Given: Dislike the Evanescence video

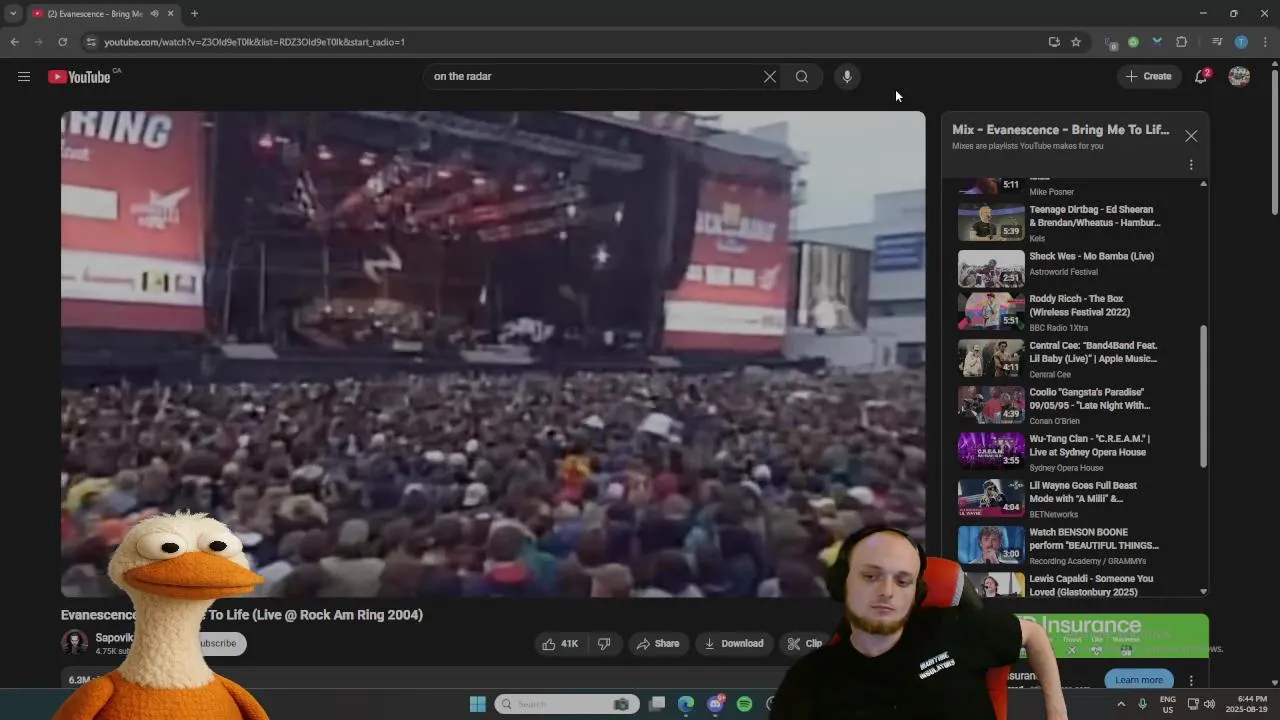Looking at the screenshot, I should pos(604,644).
